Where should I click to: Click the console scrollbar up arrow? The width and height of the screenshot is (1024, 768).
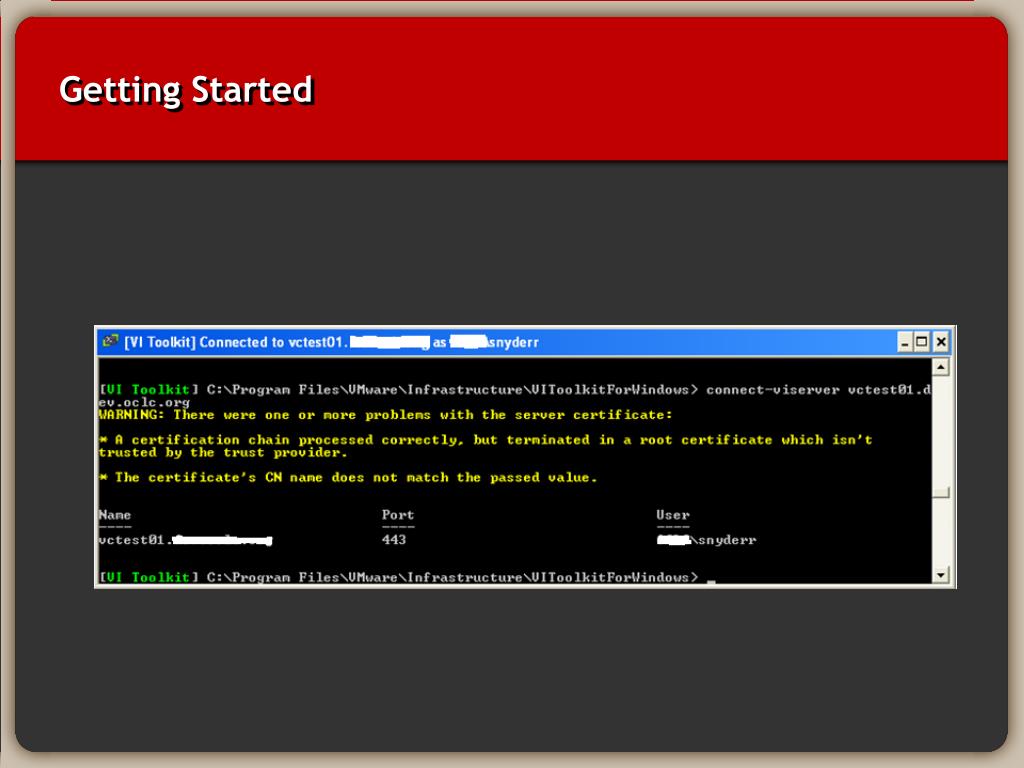point(940,367)
